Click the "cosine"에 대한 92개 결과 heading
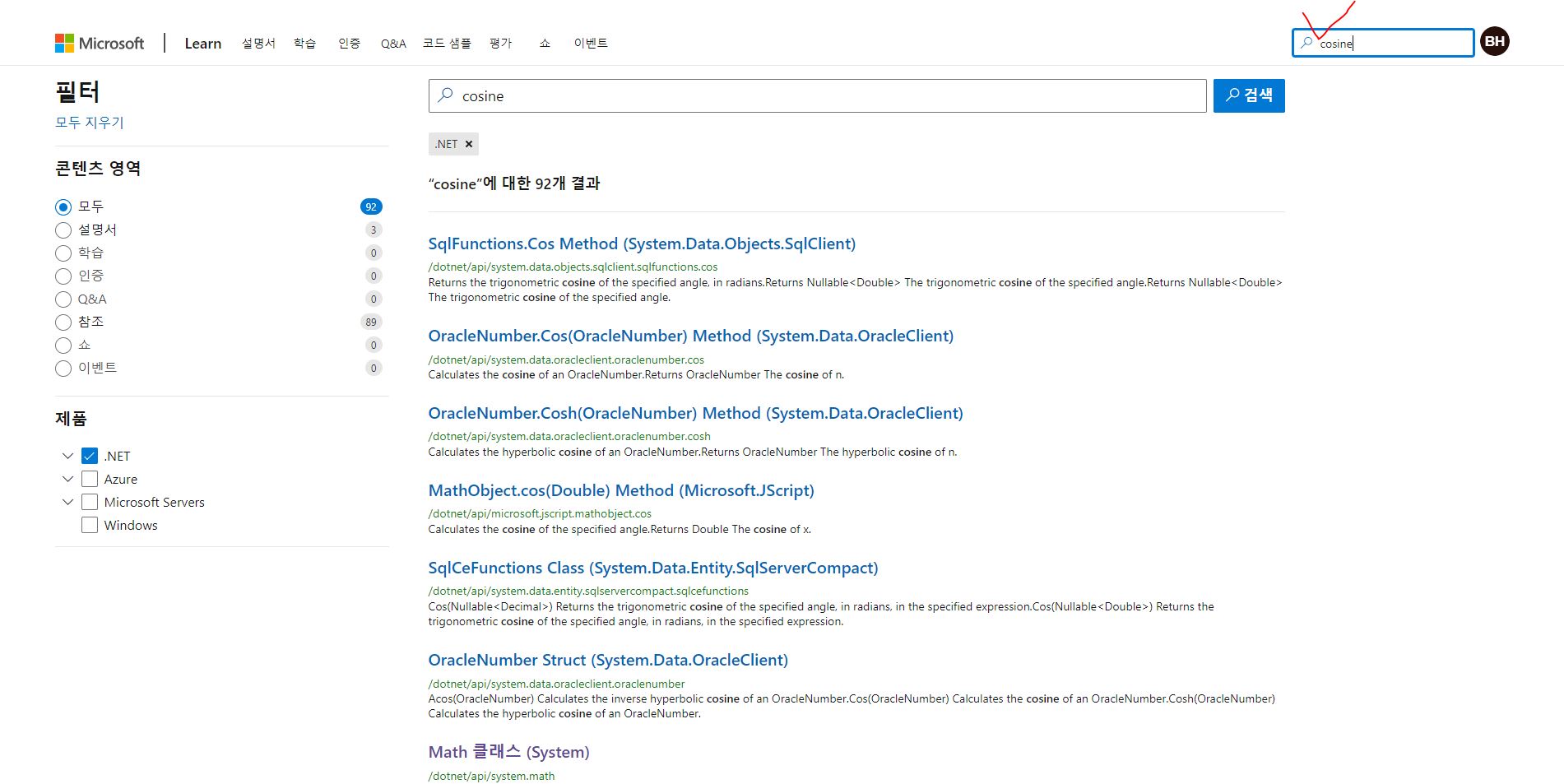 pyautogui.click(x=514, y=183)
